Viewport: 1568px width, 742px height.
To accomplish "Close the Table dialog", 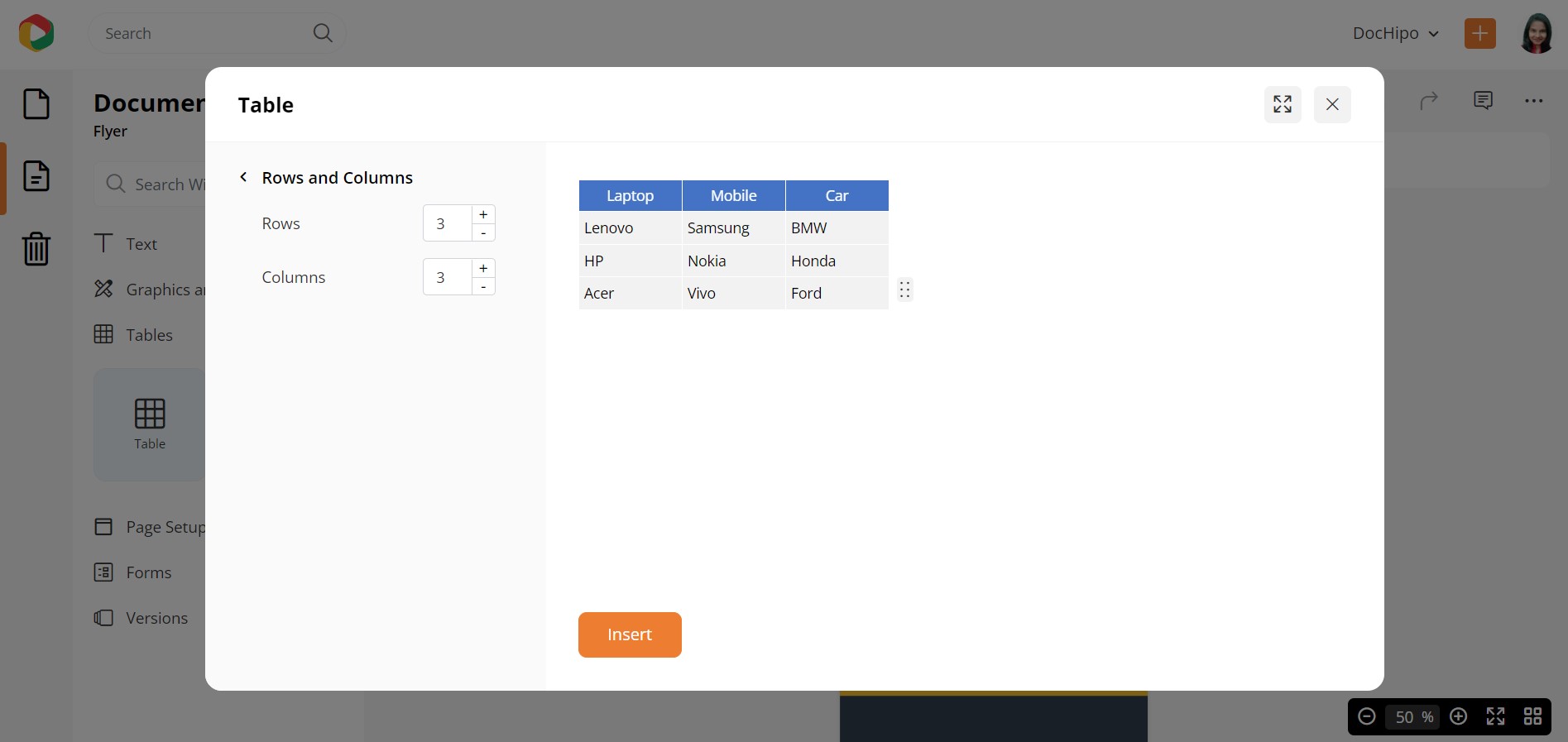I will click(x=1332, y=104).
